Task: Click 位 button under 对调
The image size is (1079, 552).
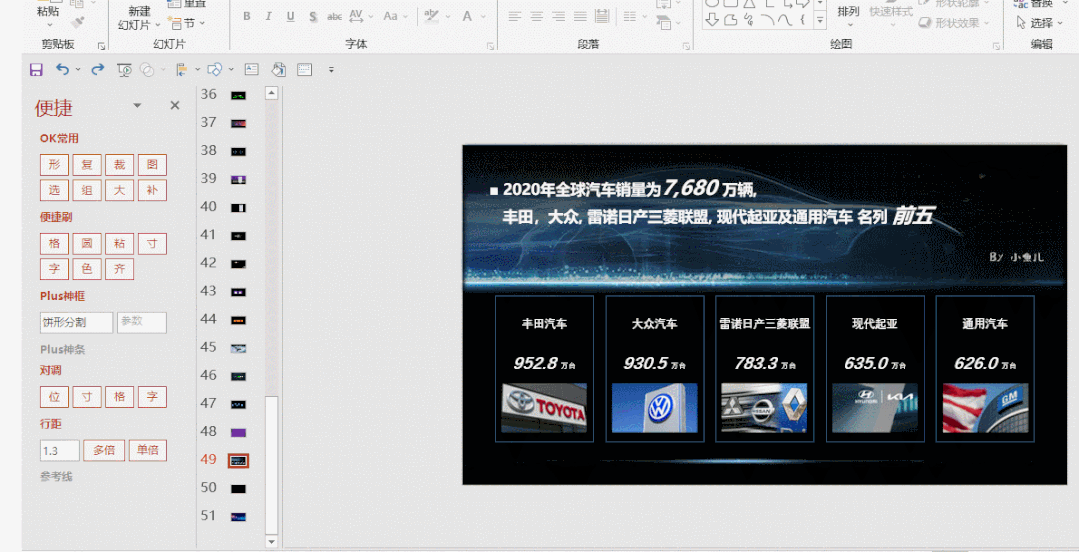Action: (x=54, y=397)
